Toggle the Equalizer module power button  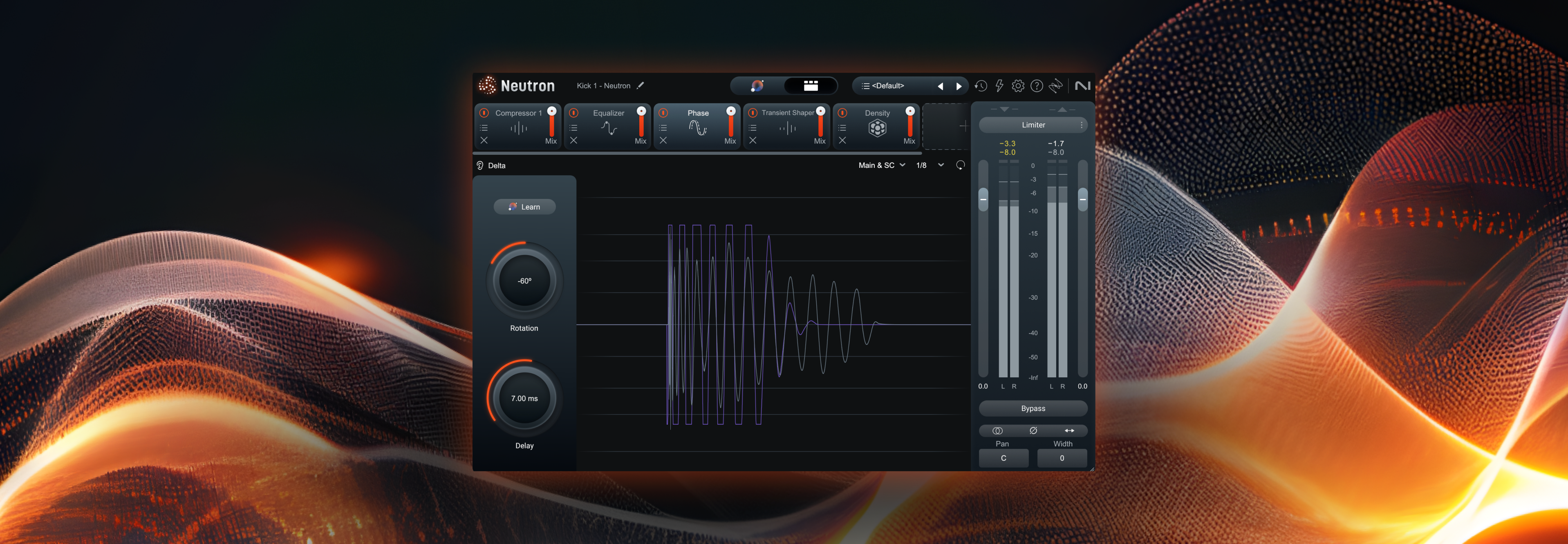573,113
